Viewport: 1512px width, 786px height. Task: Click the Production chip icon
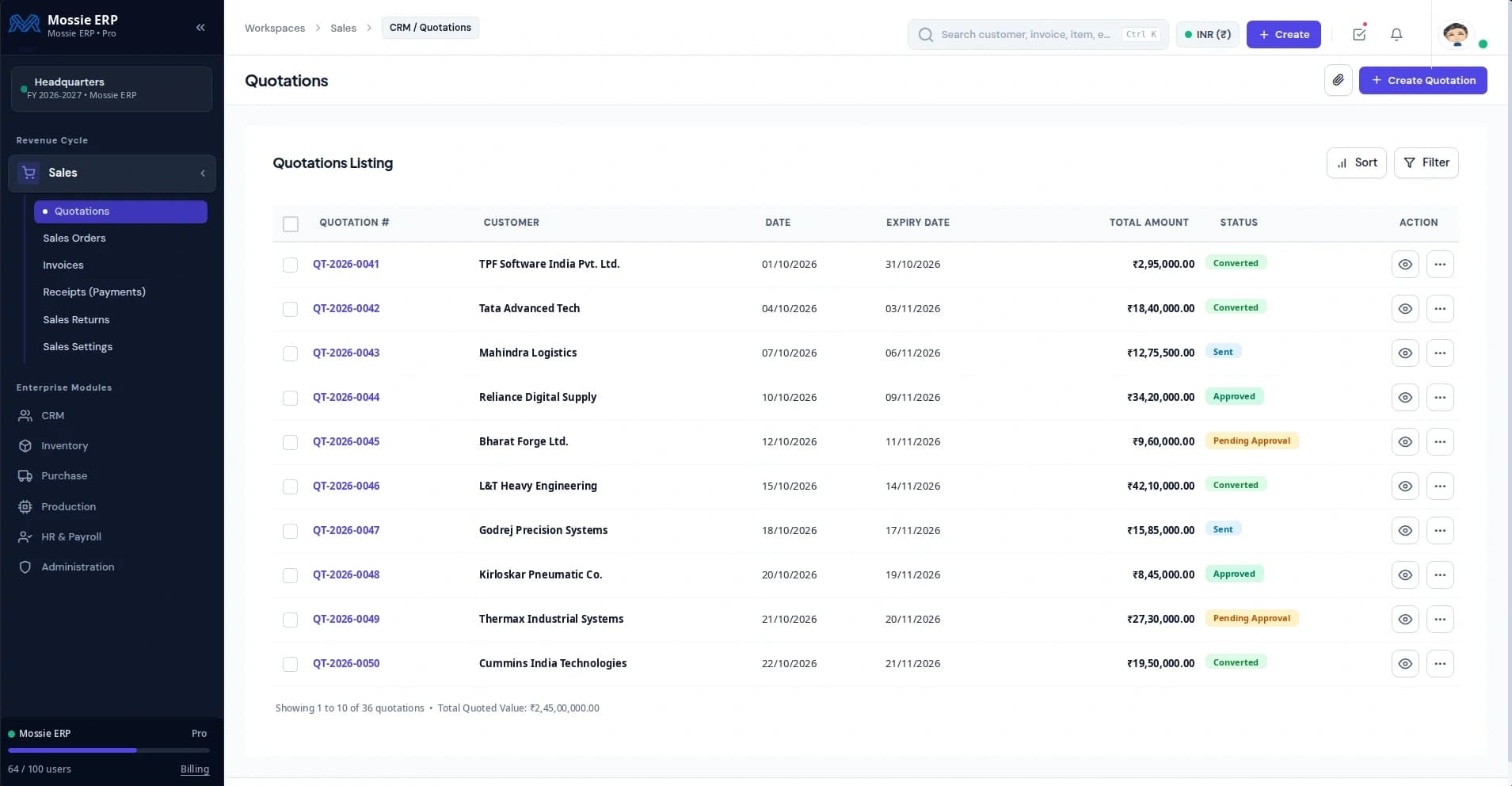tap(25, 506)
